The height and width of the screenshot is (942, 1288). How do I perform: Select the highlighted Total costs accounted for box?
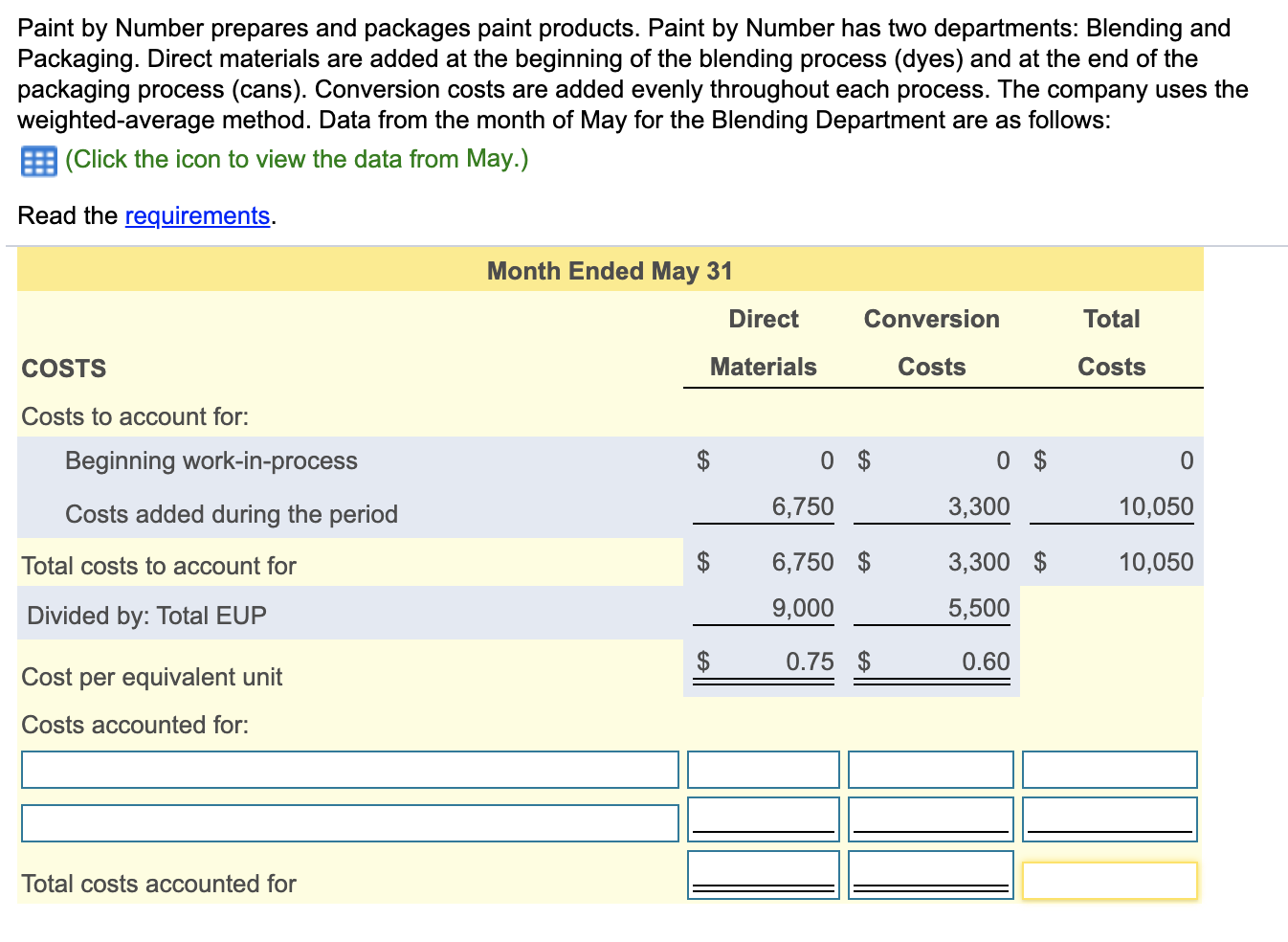click(x=1110, y=880)
